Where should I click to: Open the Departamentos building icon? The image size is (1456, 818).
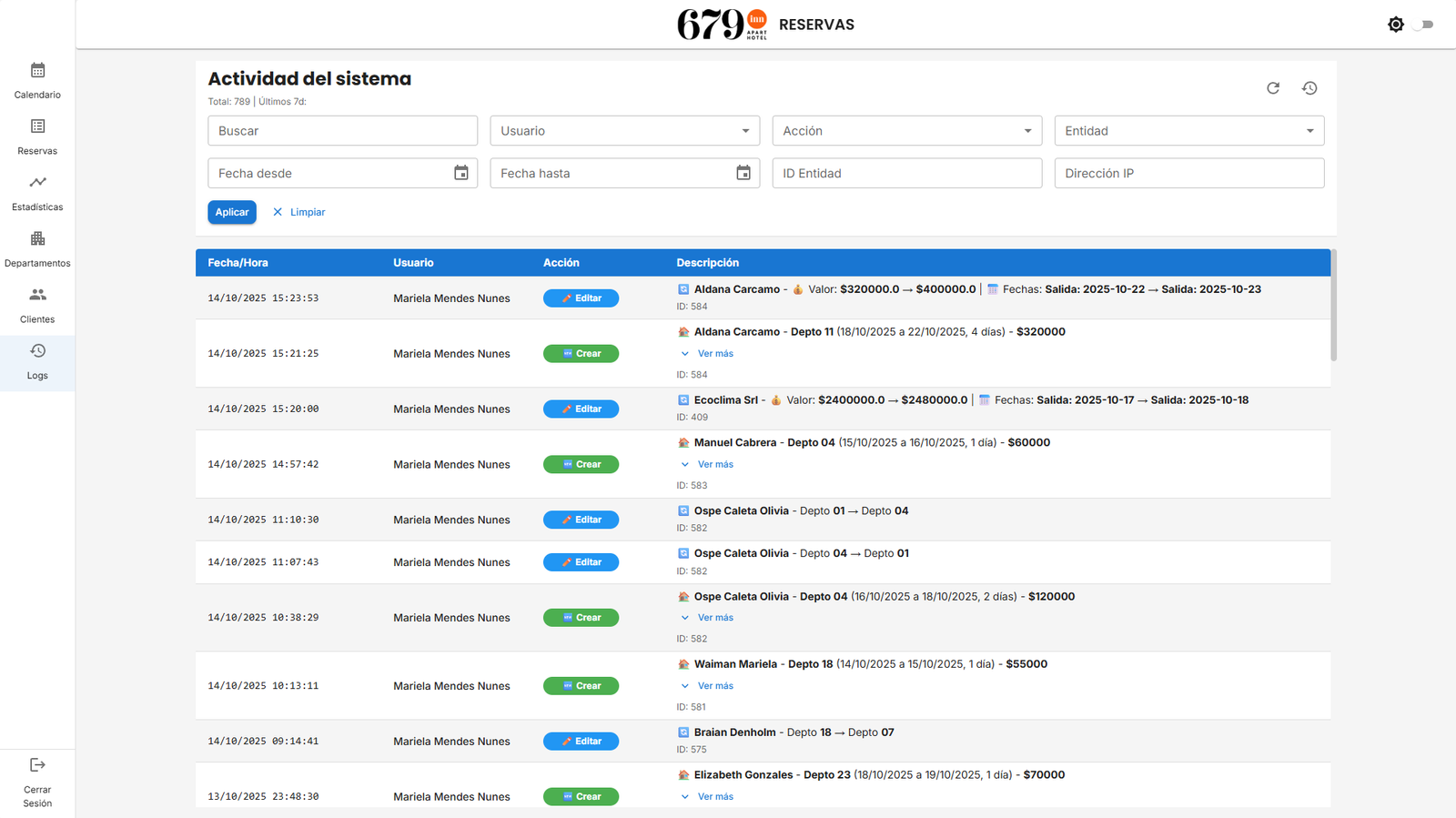(x=37, y=239)
